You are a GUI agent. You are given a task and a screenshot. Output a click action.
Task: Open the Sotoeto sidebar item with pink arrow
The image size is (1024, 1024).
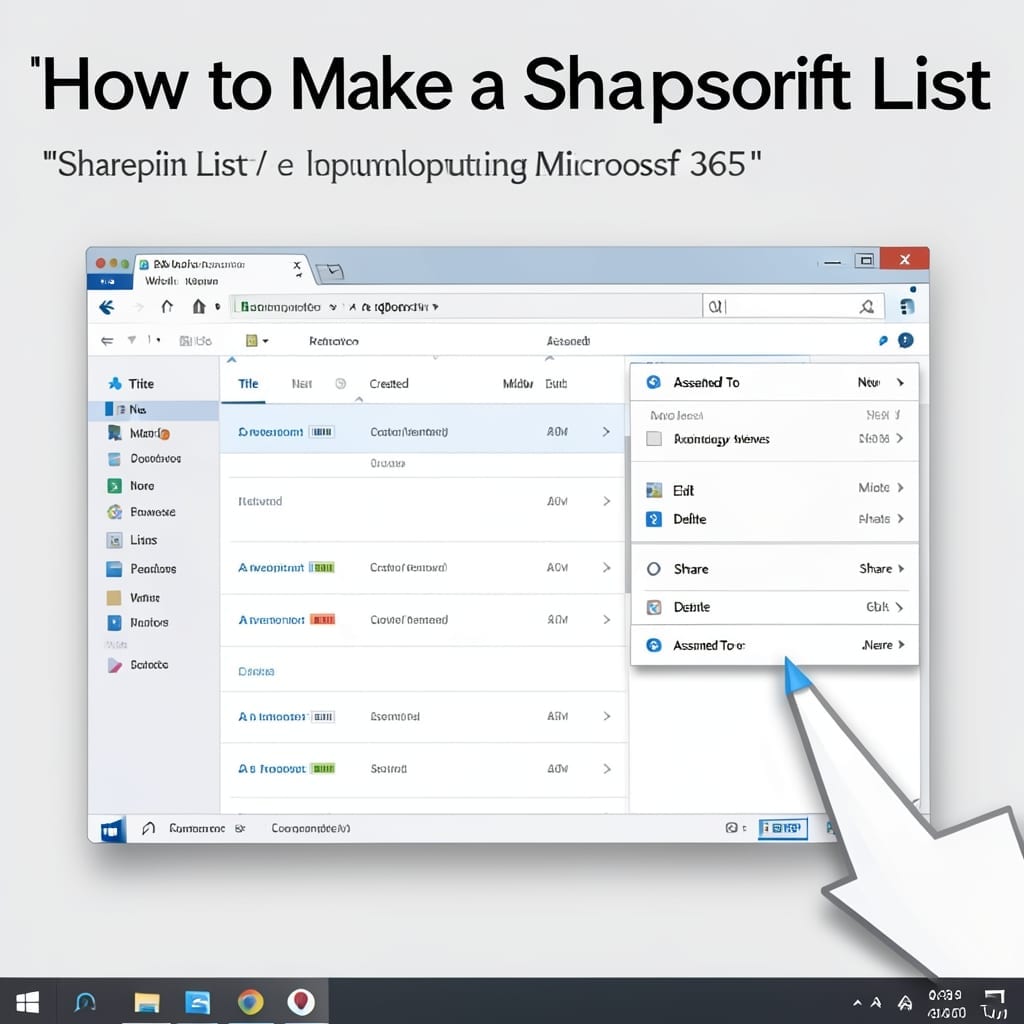[x=114, y=665]
